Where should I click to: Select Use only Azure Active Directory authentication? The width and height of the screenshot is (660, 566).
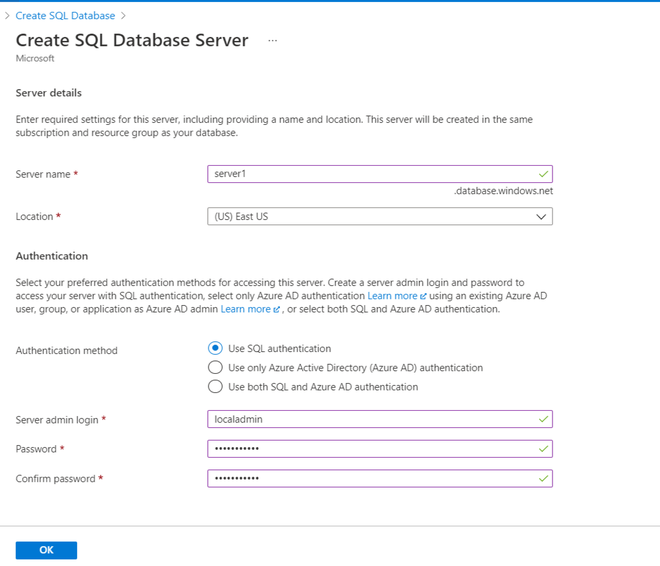[x=215, y=368]
